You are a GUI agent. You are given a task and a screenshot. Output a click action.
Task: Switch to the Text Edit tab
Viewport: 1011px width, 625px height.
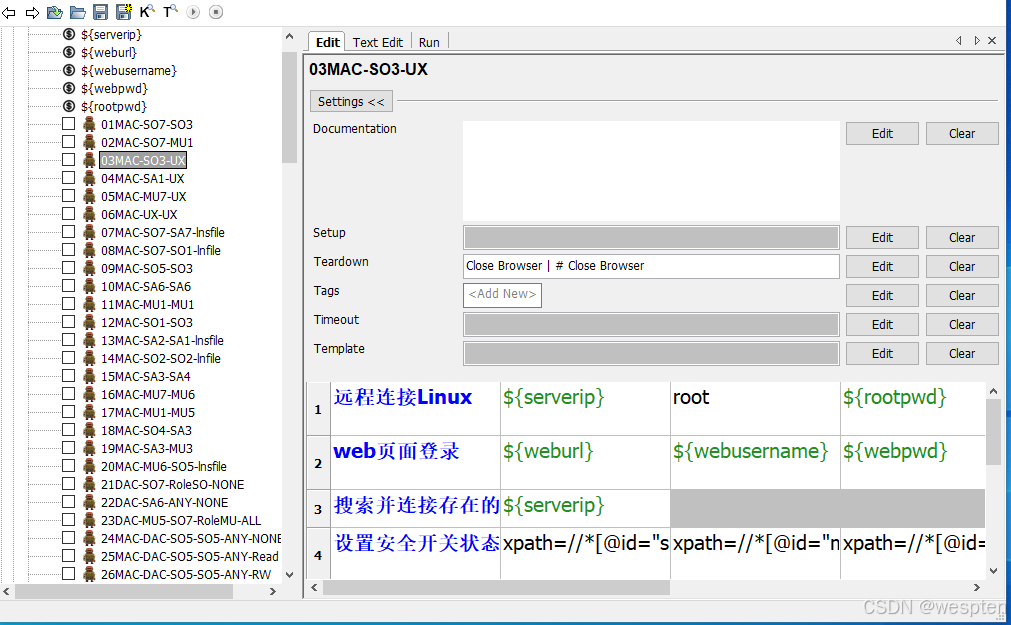(x=377, y=41)
